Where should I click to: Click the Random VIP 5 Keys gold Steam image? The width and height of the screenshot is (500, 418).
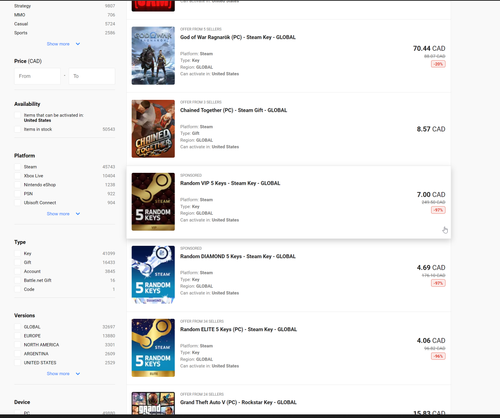coord(153,202)
